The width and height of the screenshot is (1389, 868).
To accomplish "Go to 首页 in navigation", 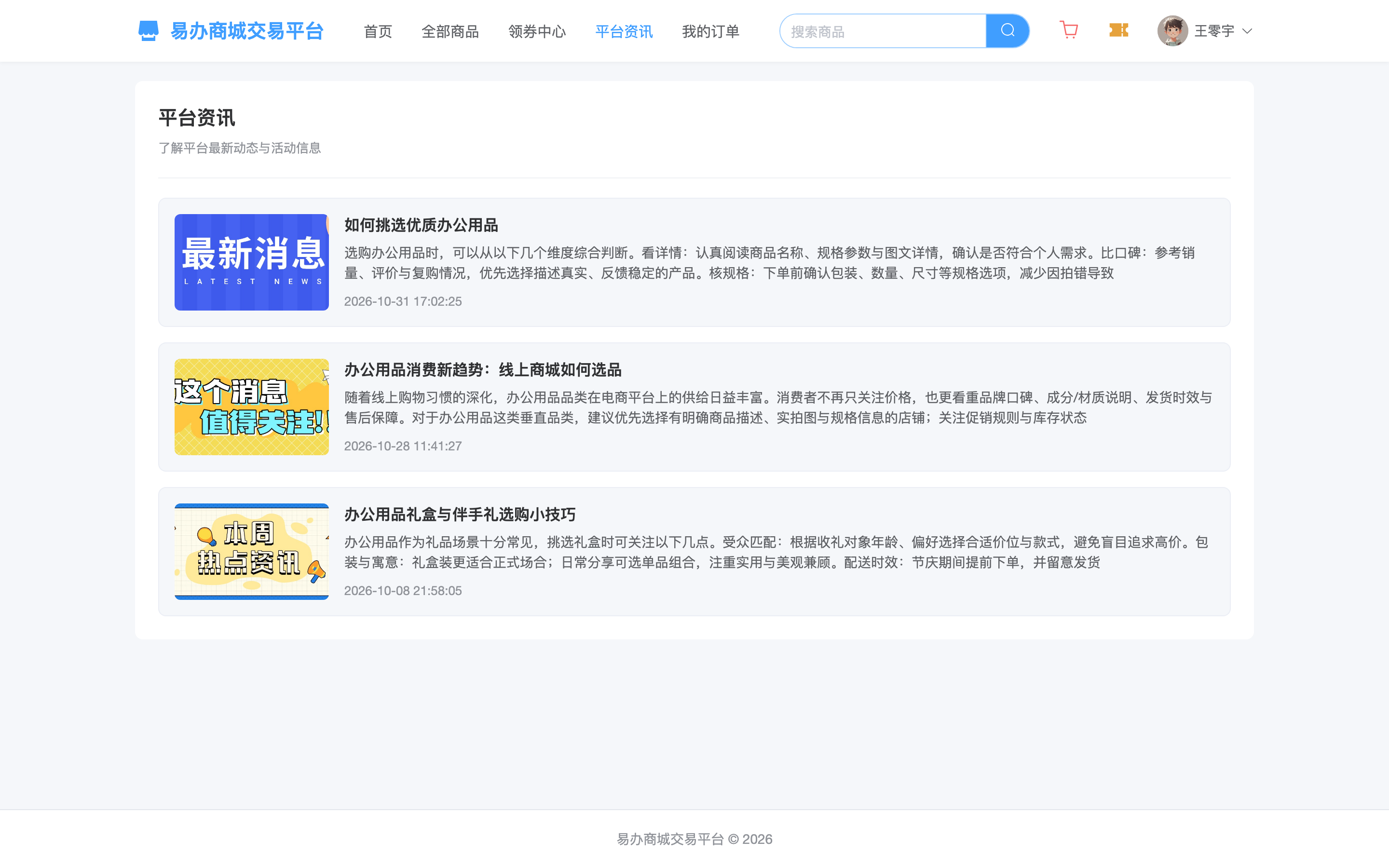I will coord(378,31).
